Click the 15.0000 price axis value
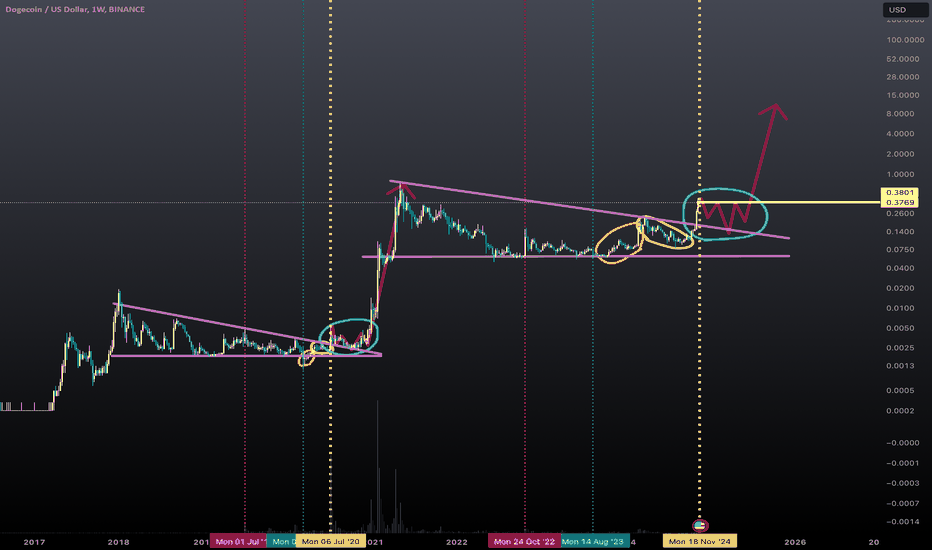Viewport: 932px width, 550px height. [x=903, y=95]
